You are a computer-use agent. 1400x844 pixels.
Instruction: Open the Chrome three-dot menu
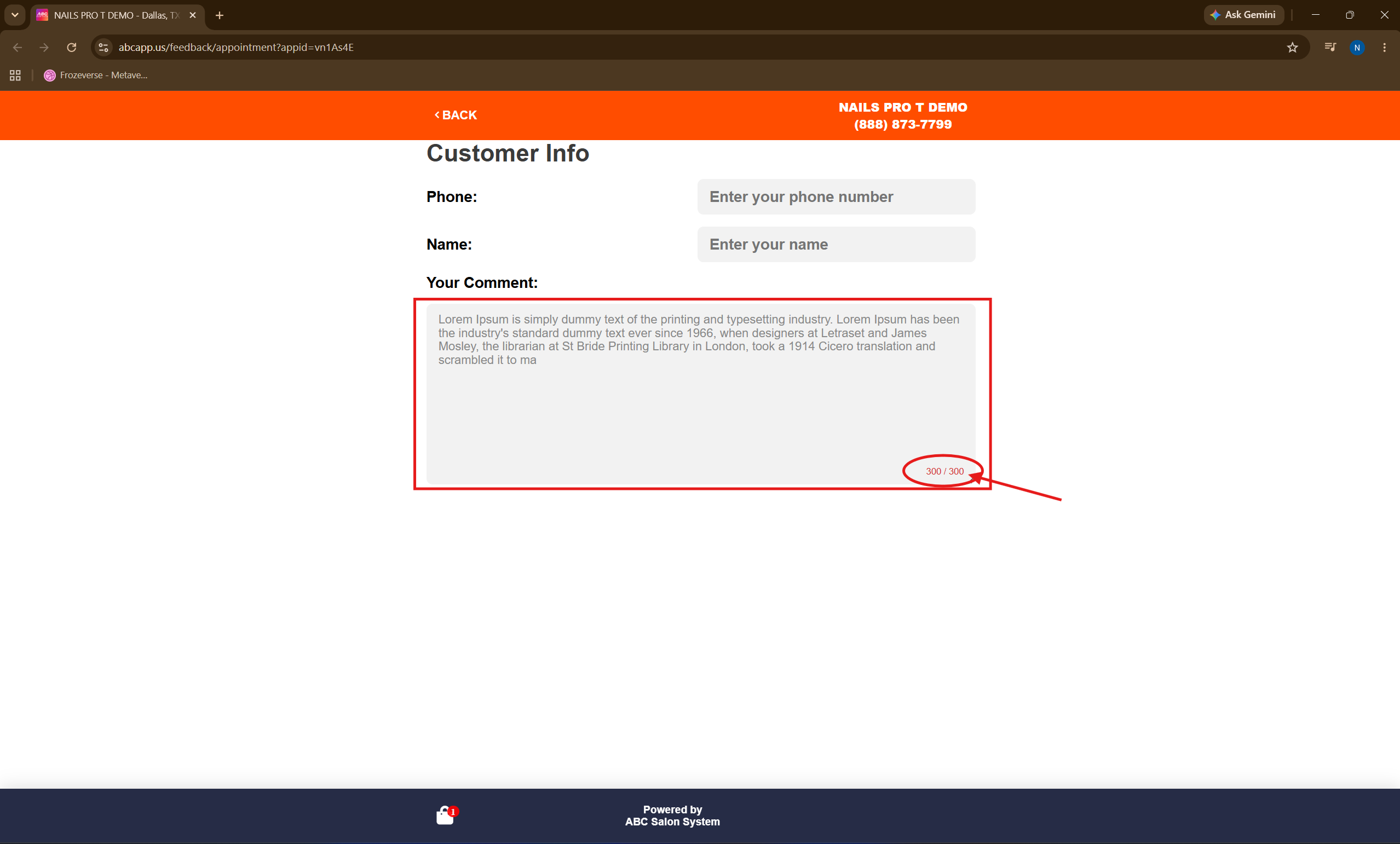1384,48
